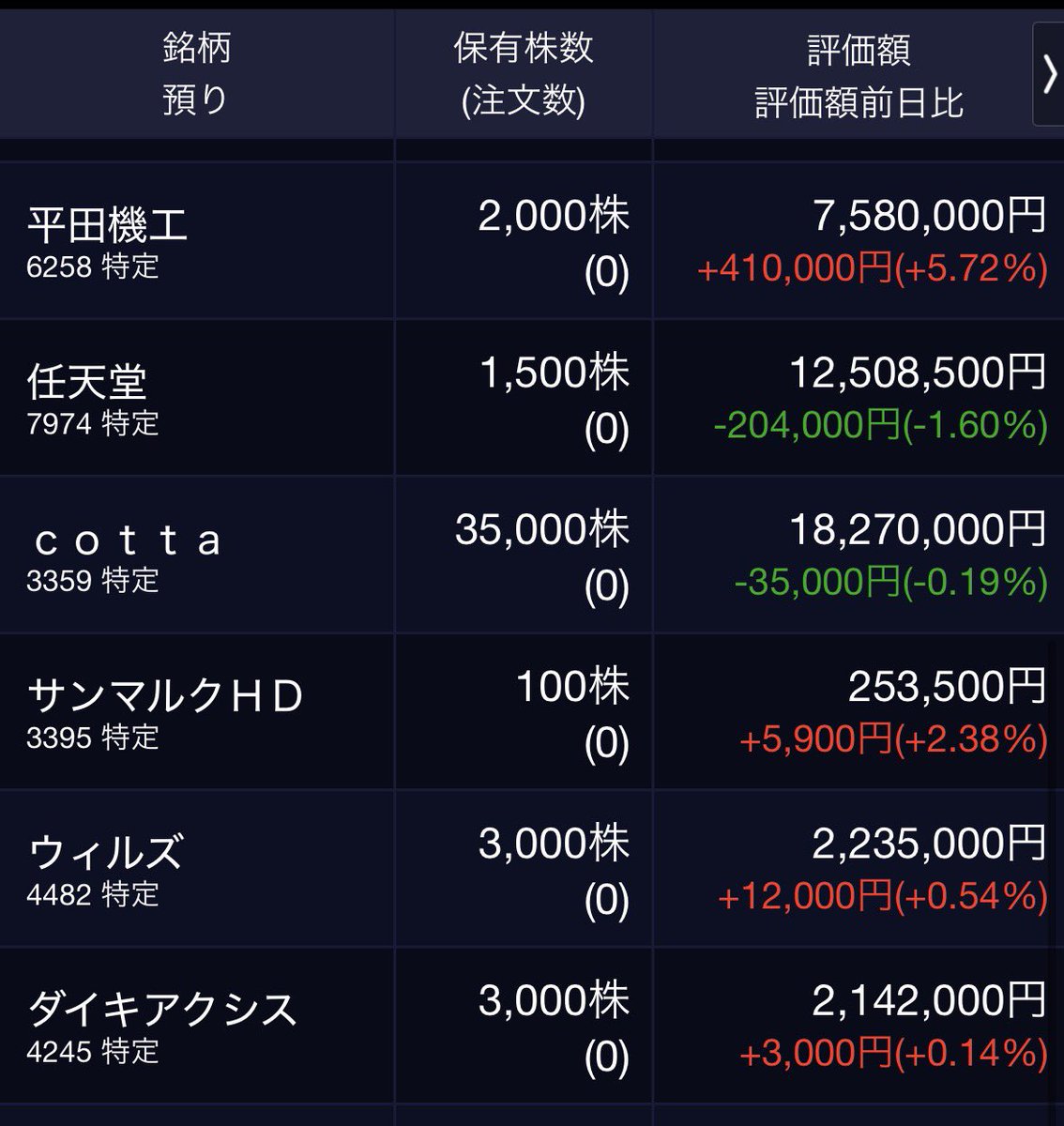Sort by 銘柄 預り column header
Image resolution: width=1064 pixels, height=1126 pixels.
pos(196,73)
